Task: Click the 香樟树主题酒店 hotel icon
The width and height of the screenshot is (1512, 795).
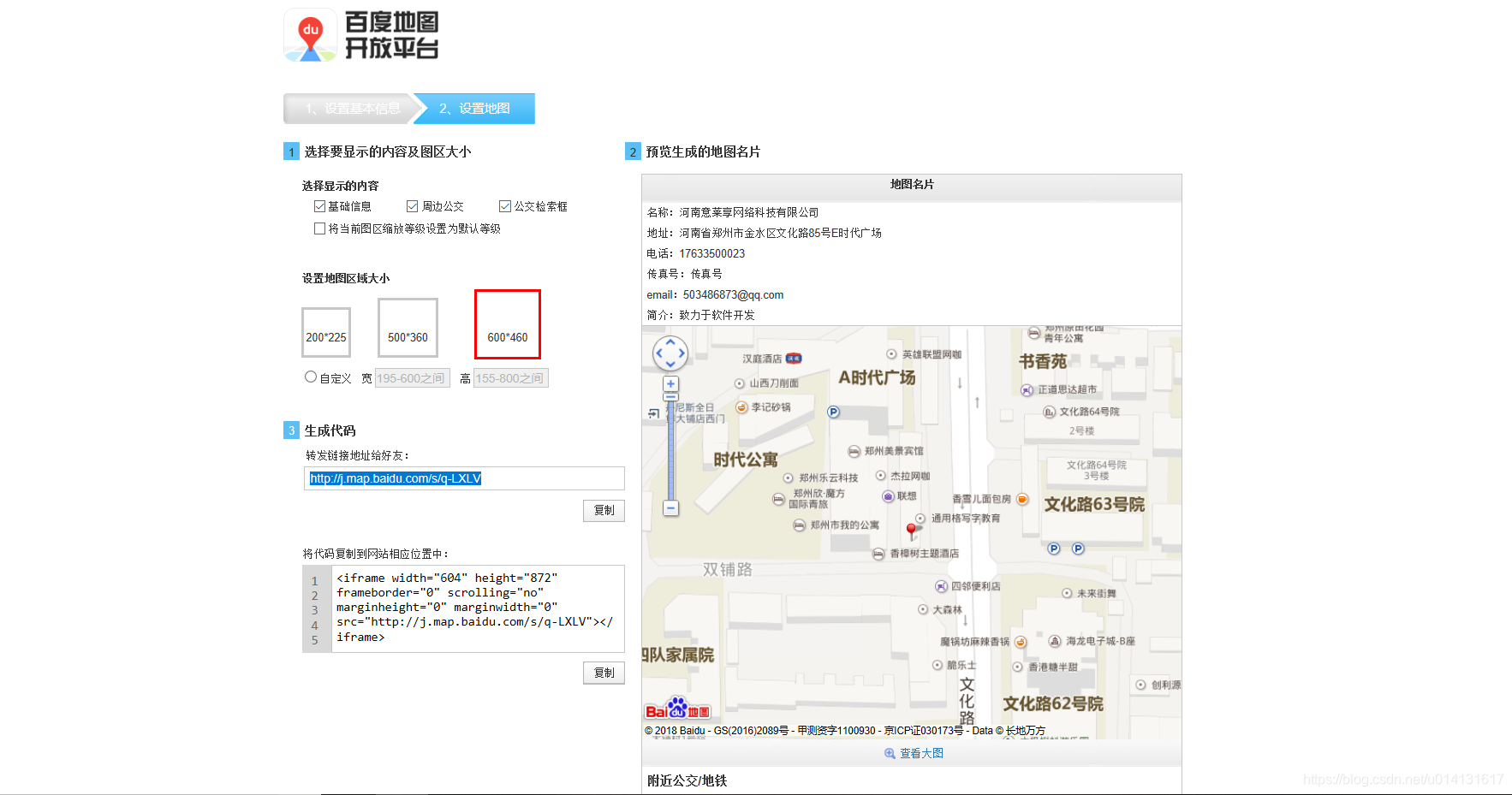Action: pos(878,554)
